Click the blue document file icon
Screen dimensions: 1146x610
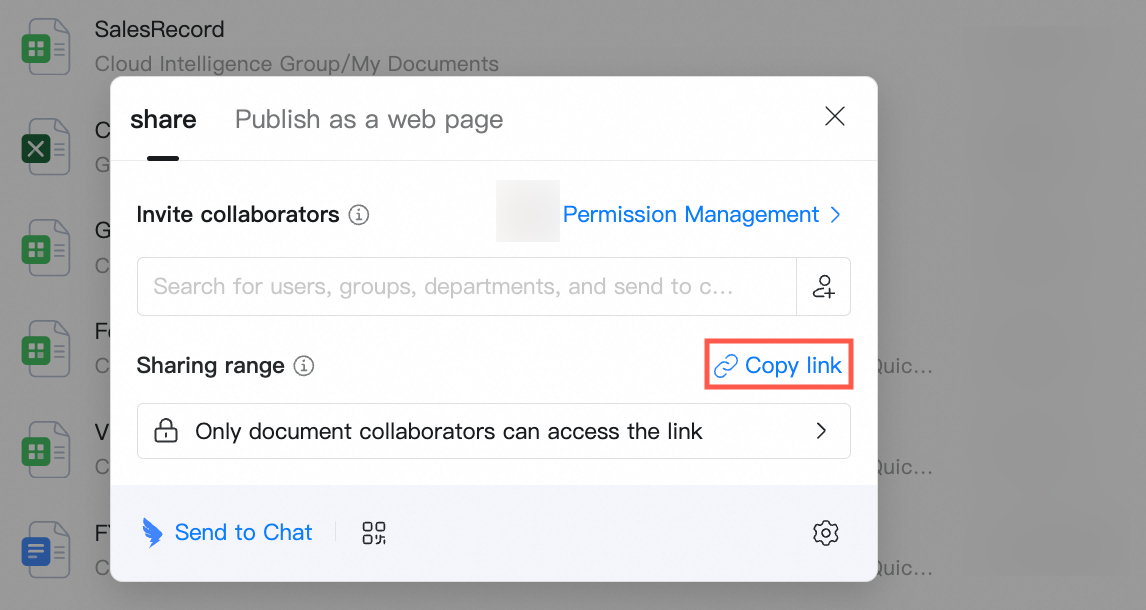click(45, 550)
